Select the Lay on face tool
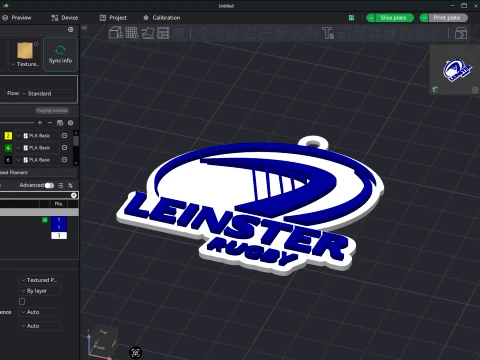This screenshot has height=360, width=480. click(x=250, y=33)
